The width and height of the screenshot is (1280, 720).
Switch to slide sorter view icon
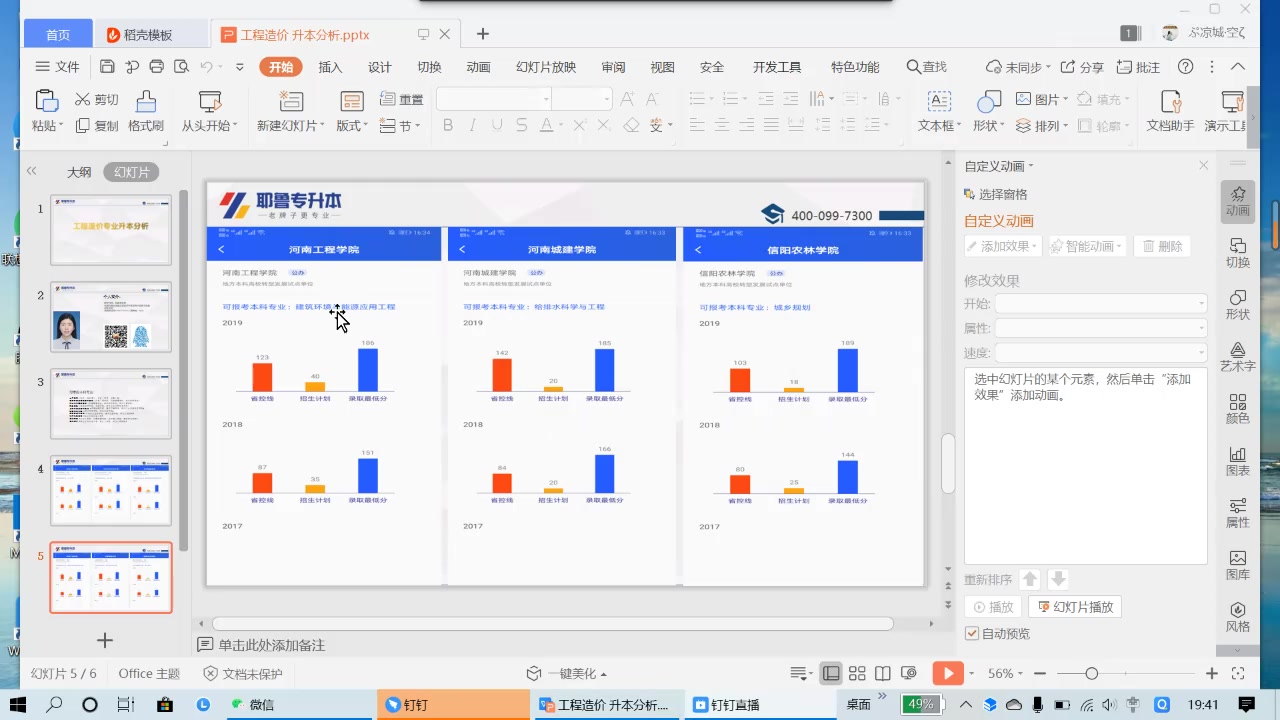click(x=857, y=674)
